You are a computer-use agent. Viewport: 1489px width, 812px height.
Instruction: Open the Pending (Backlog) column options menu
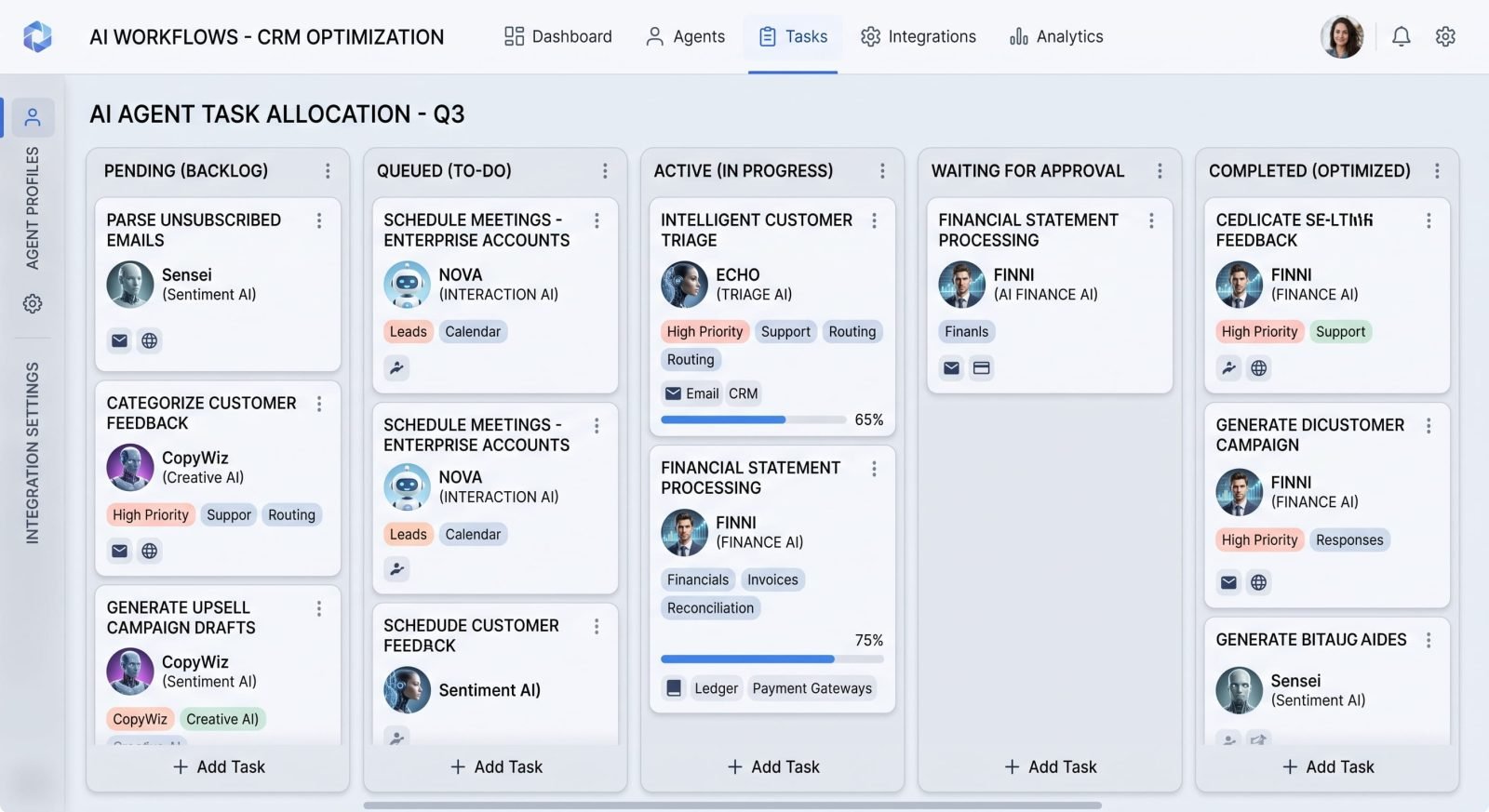point(328,171)
